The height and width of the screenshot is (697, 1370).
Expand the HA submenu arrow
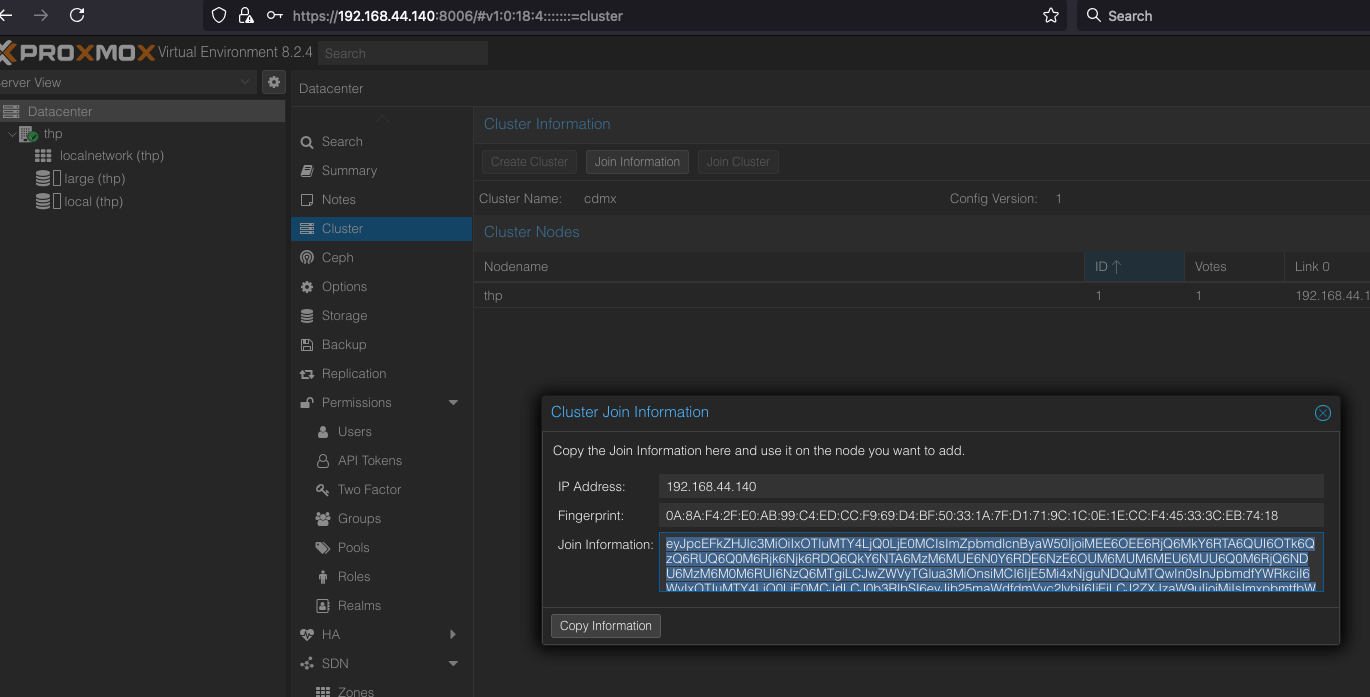point(453,635)
